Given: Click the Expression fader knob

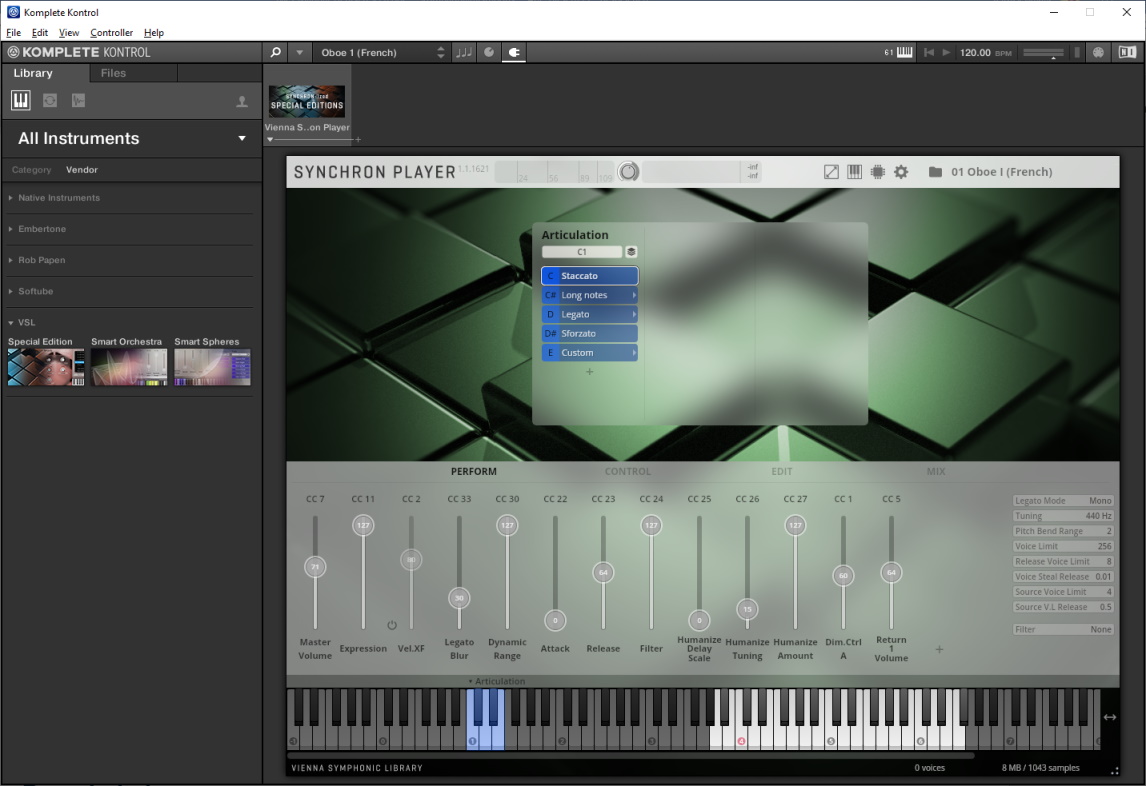Looking at the screenshot, I should click(x=363, y=525).
